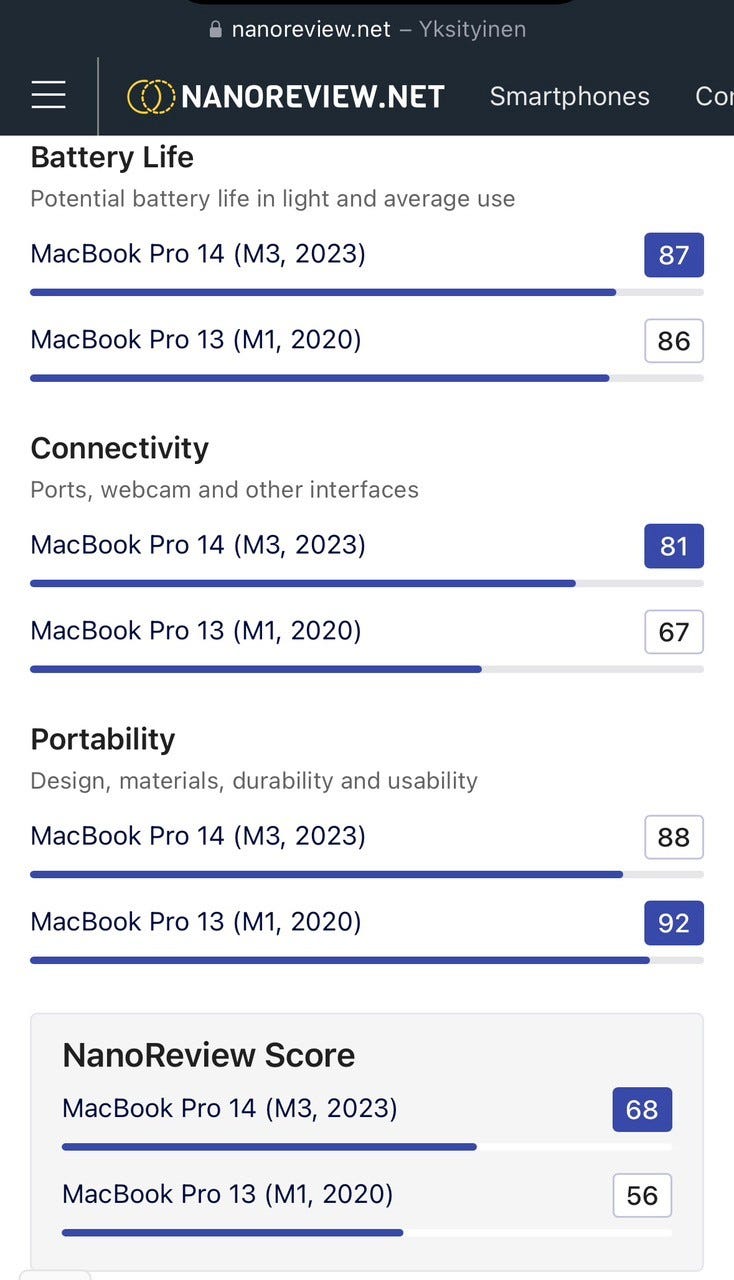734x1280 pixels.
Task: Click the Battery Life score 86 badge
Action: tap(673, 341)
